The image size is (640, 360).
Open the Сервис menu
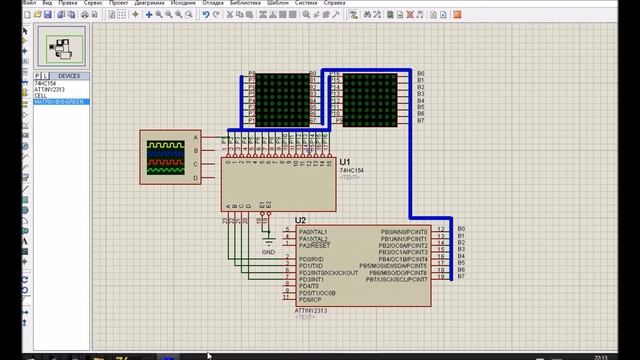tap(93, 3)
